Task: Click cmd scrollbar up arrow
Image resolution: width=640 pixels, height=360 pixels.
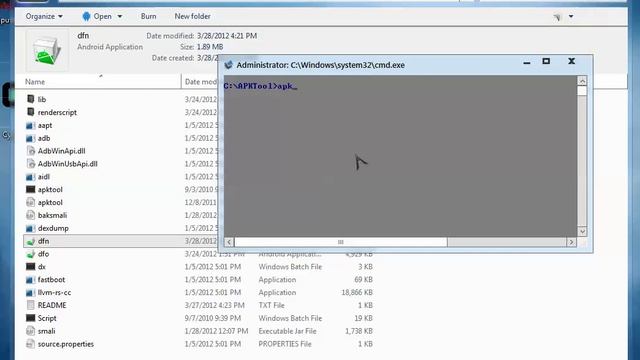Action: [x=582, y=80]
